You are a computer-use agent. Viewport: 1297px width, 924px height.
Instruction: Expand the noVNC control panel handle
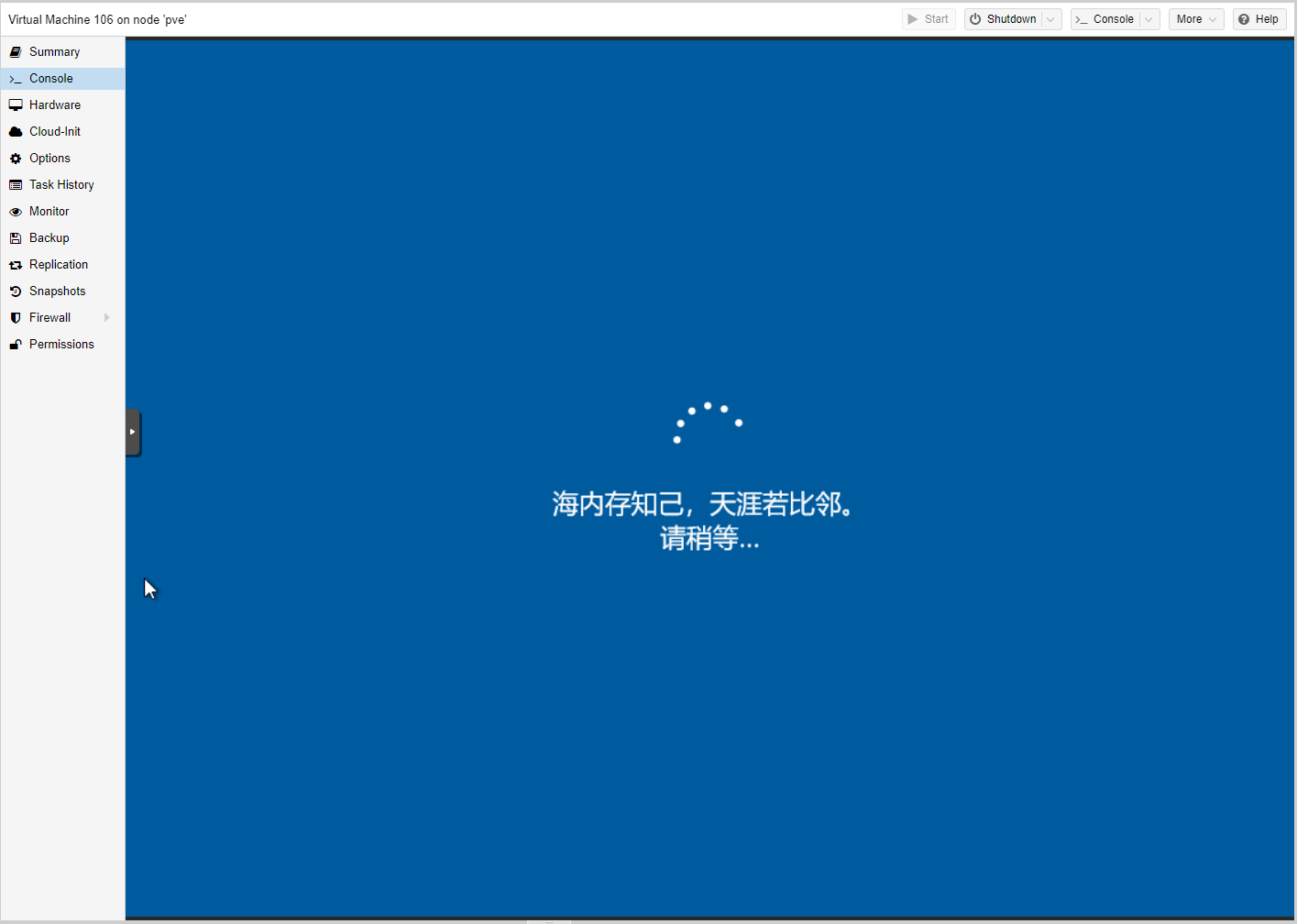point(133,432)
